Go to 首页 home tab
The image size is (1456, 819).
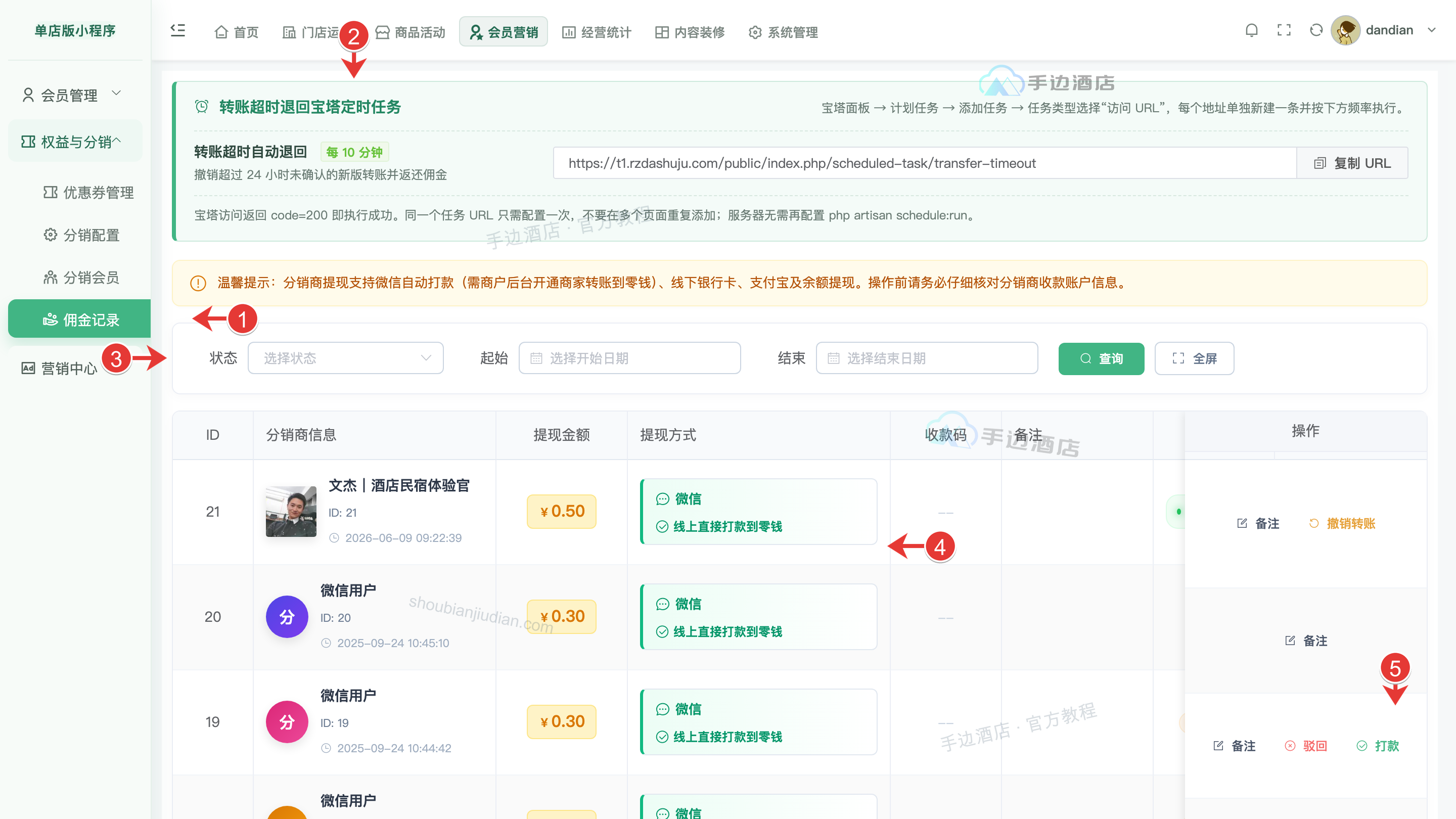click(x=236, y=32)
